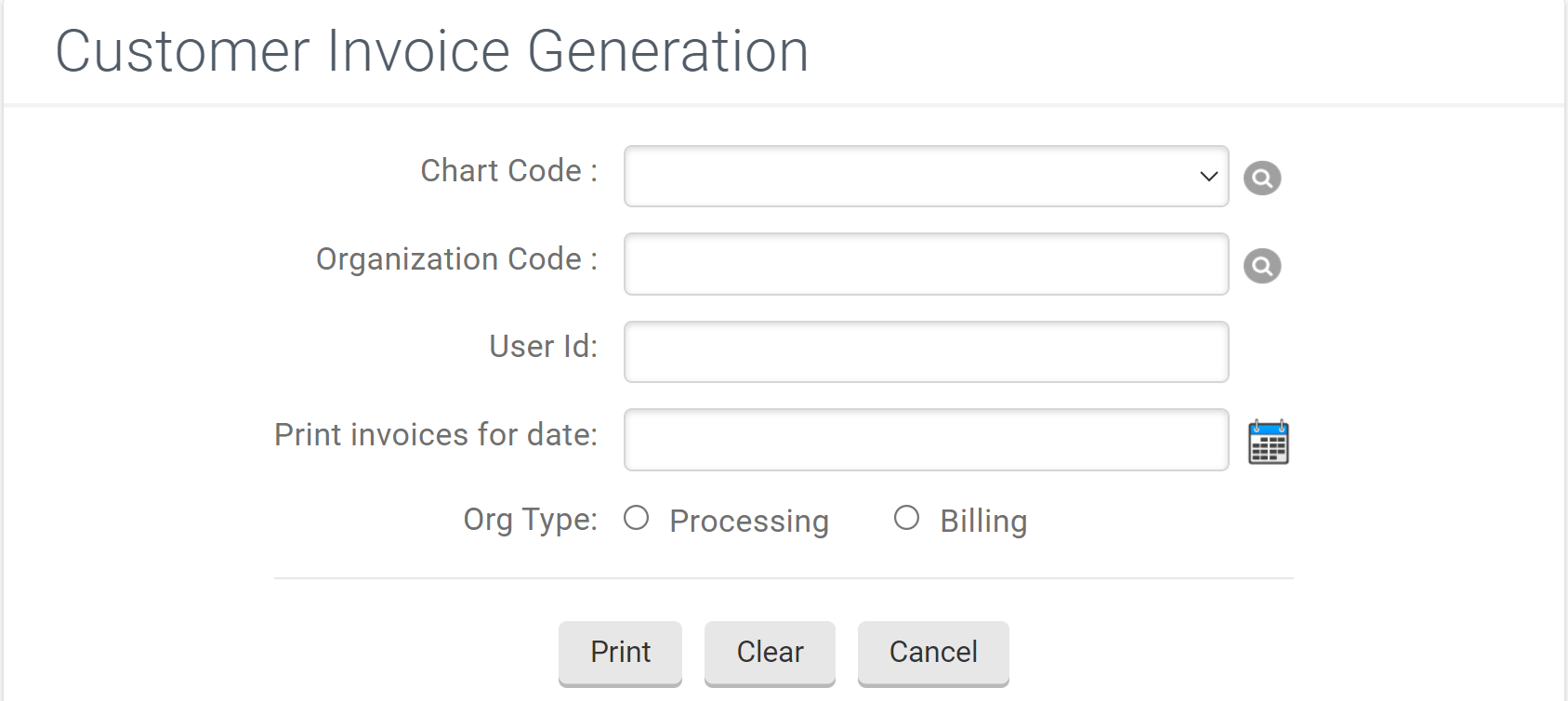Image resolution: width=1568 pixels, height=701 pixels.
Task: Click the Clear button
Action: [x=770, y=653]
